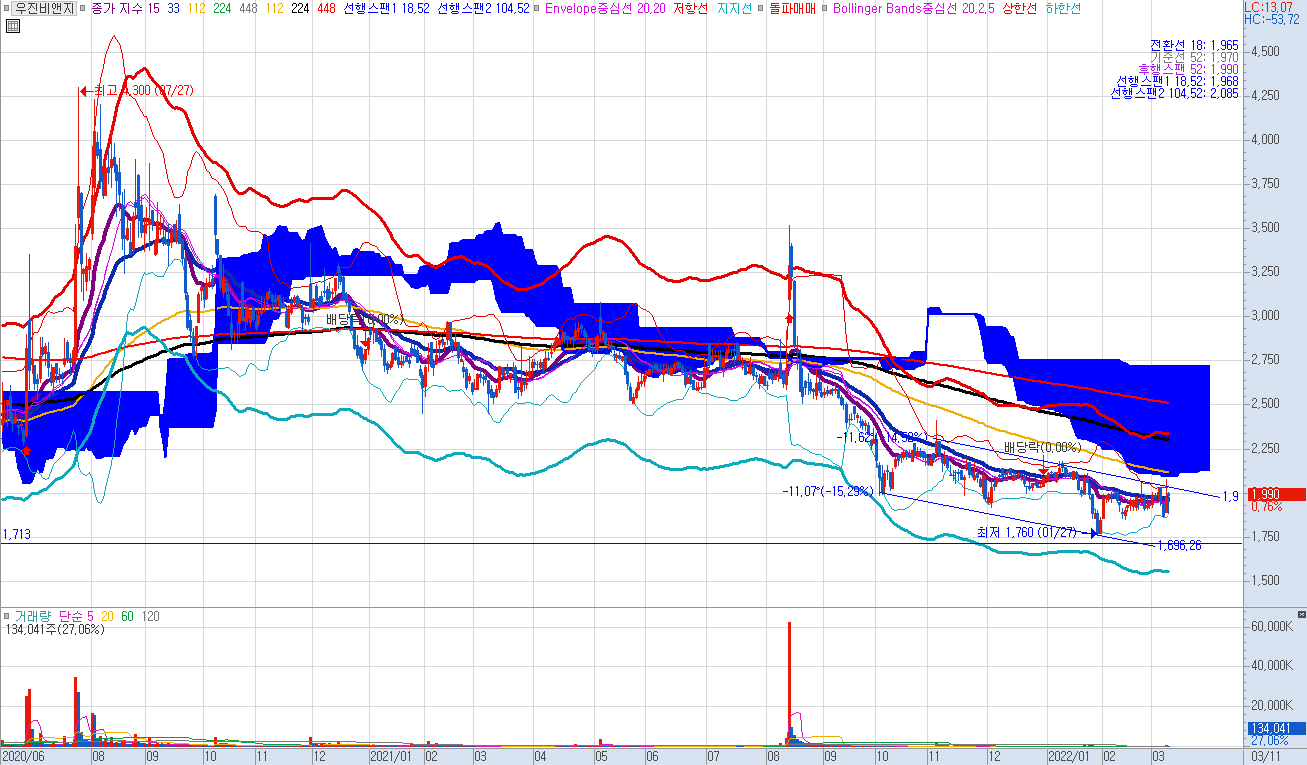The width and height of the screenshot is (1307, 765).
Task: Click the 60,000K volume axis label
Action: [1272, 627]
